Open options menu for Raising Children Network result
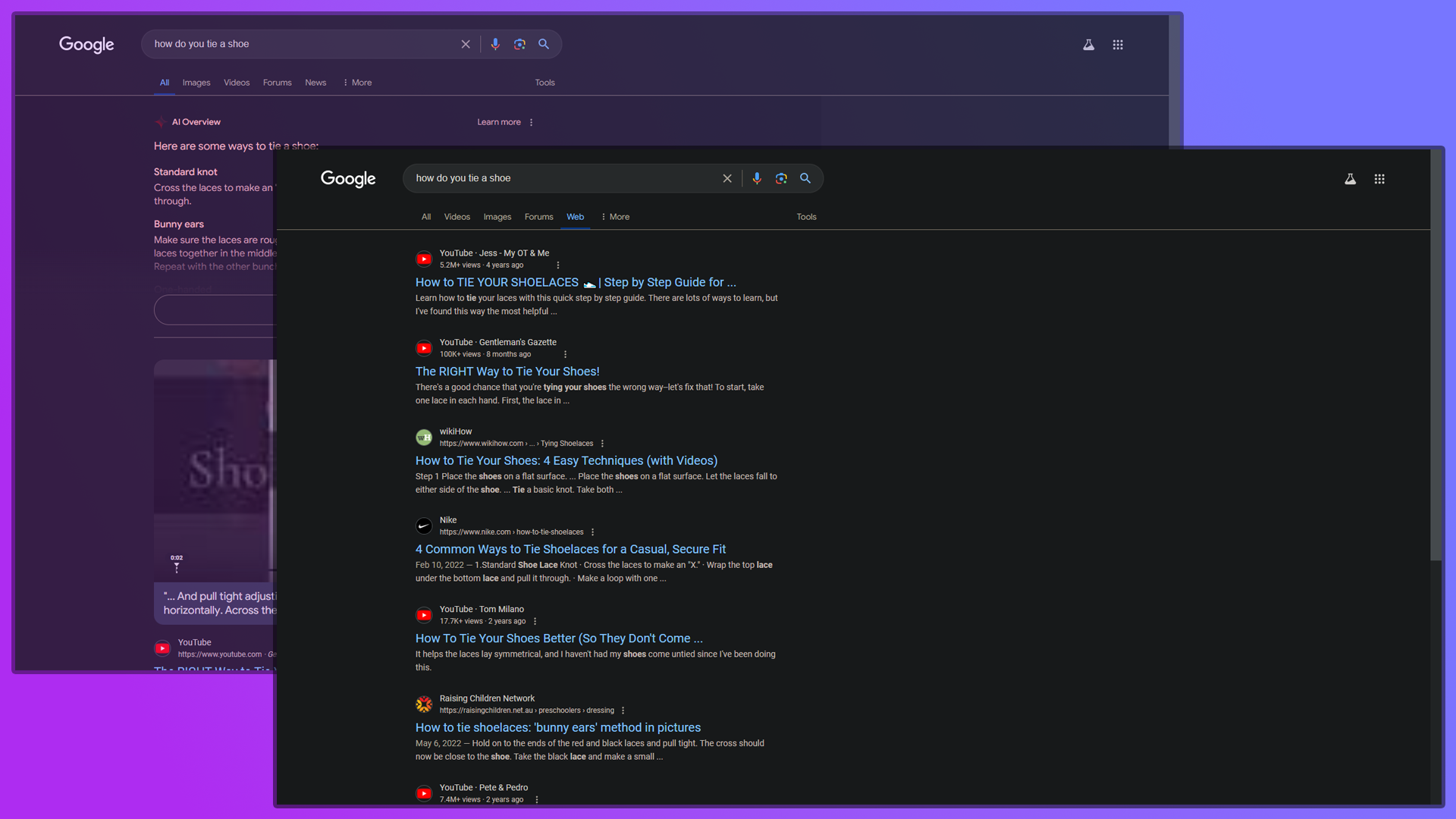Image resolution: width=1456 pixels, height=819 pixels. [623, 711]
